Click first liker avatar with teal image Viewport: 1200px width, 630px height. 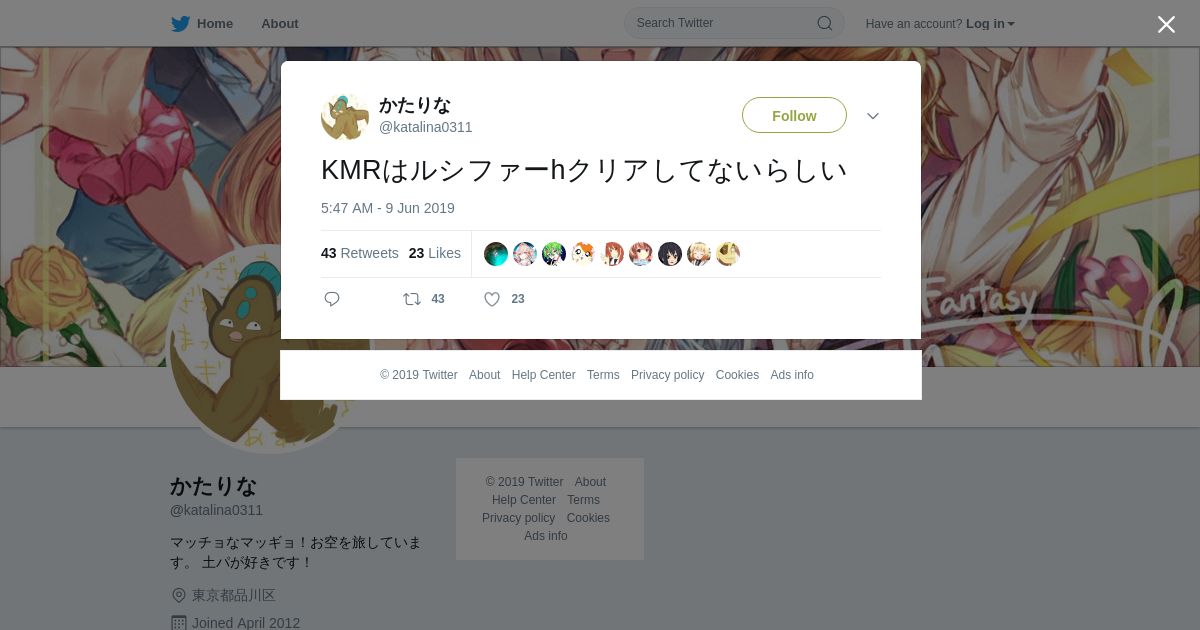click(496, 254)
